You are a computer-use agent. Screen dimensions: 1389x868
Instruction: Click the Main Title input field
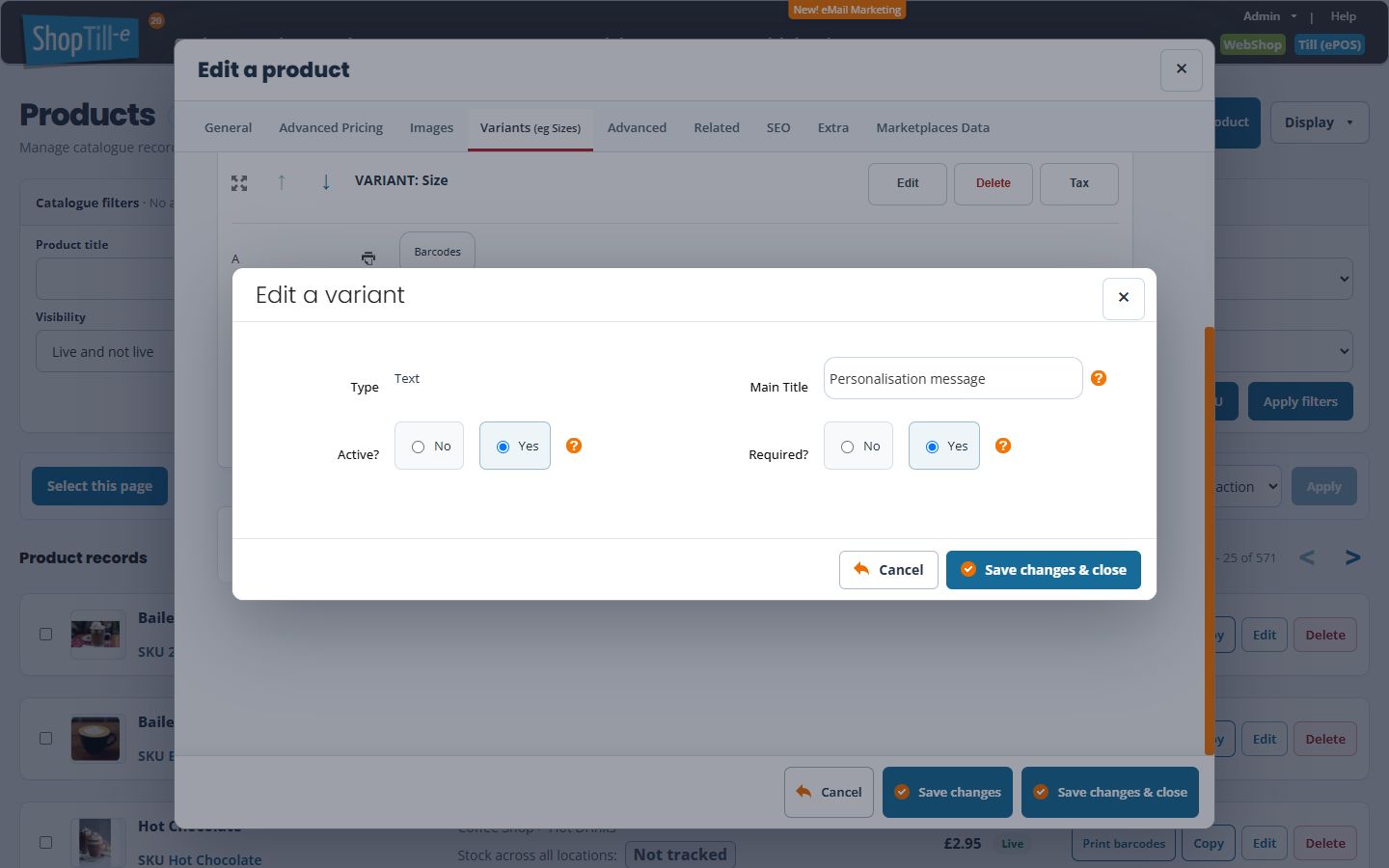[x=953, y=378]
